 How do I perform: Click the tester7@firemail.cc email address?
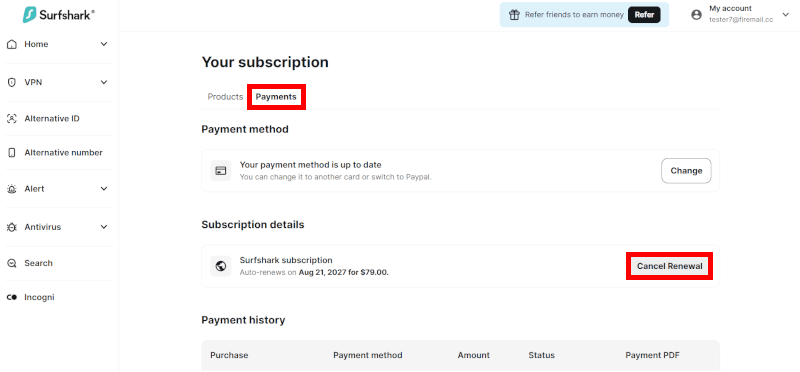(x=741, y=19)
